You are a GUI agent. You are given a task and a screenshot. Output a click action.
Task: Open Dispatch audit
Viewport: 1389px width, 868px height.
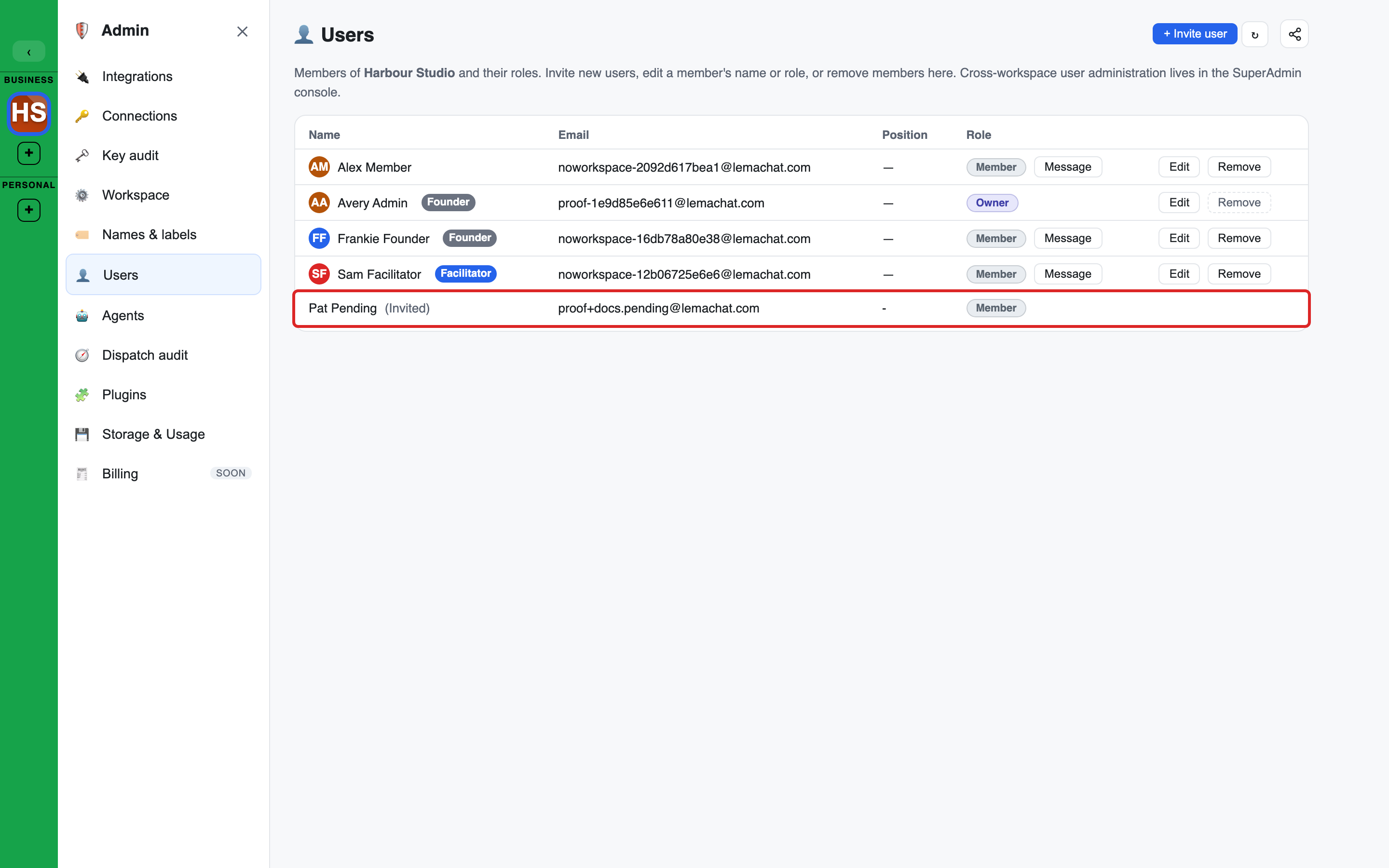(163, 355)
